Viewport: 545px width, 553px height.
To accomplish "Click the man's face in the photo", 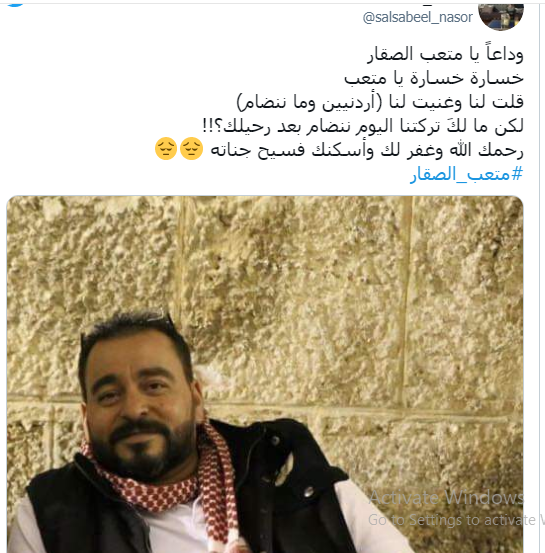I will coord(141,402).
